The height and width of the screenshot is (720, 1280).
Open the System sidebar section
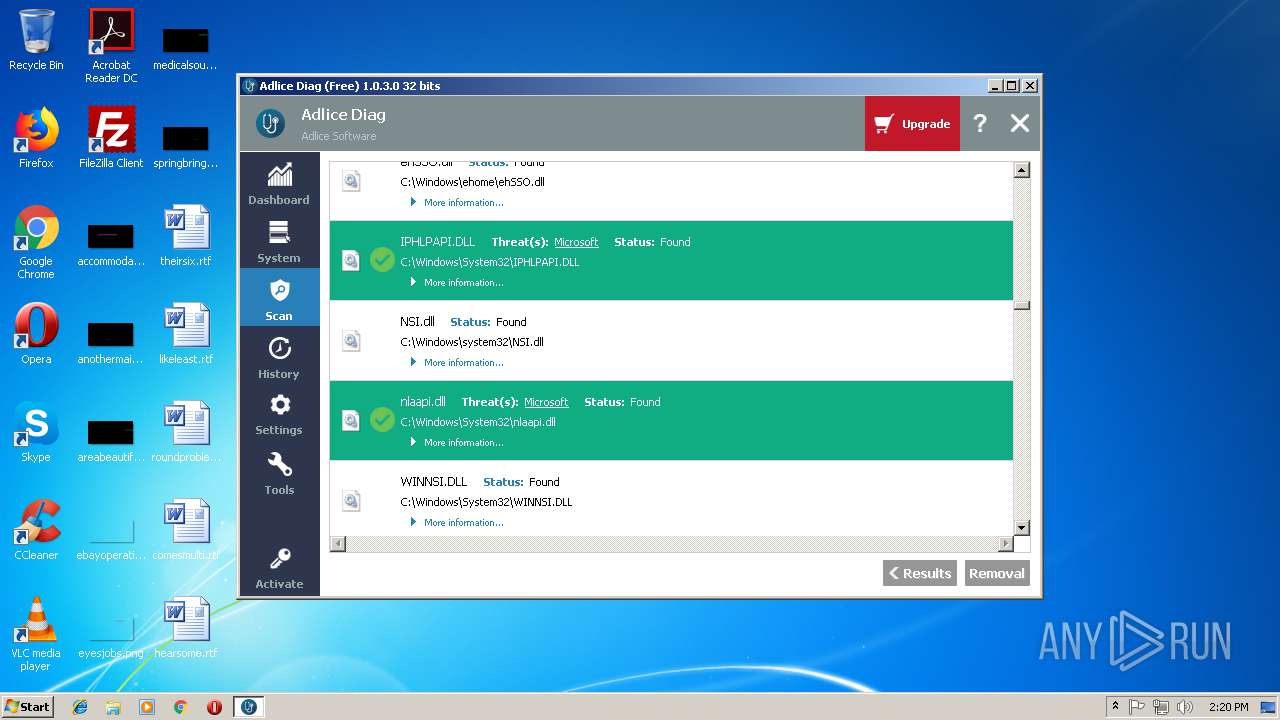coord(279,242)
